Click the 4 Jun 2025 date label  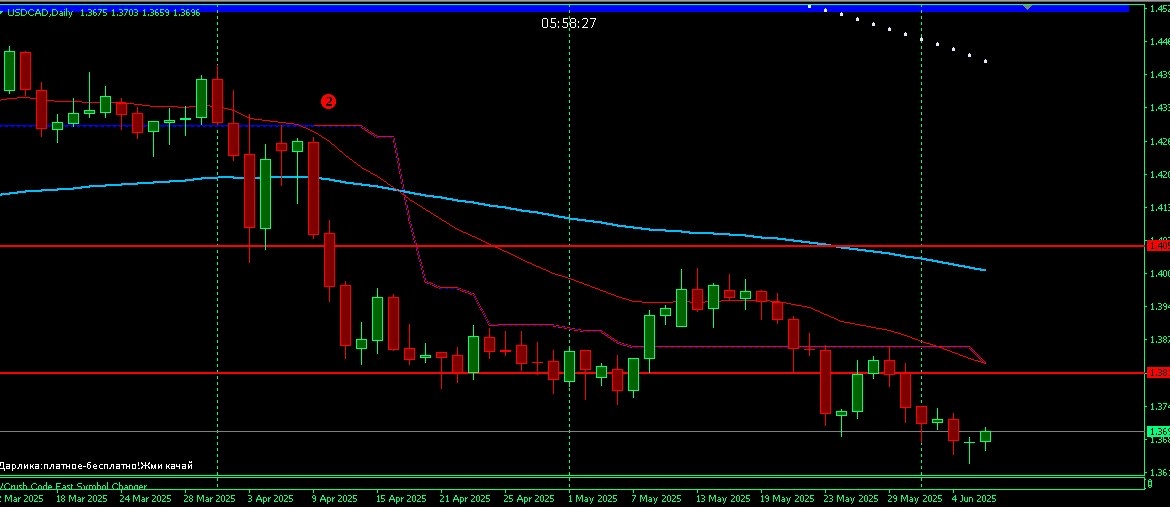tap(974, 498)
